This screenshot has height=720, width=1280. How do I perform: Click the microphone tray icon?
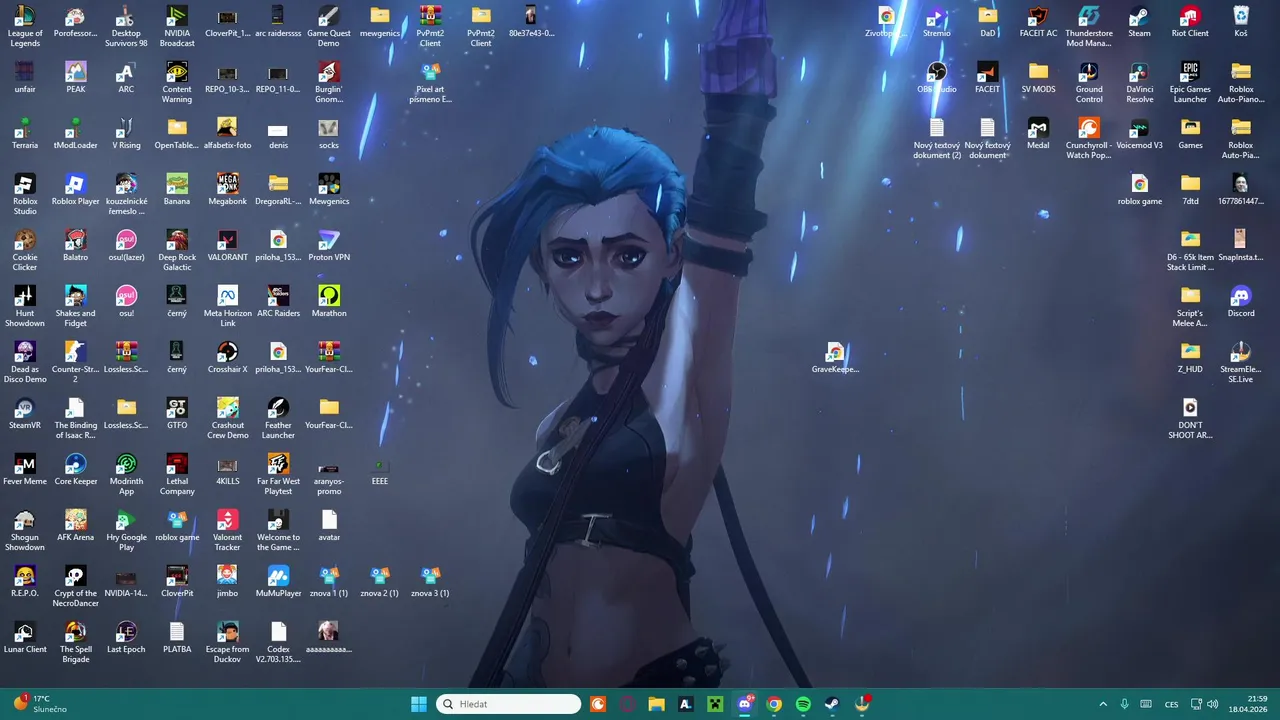tap(1125, 704)
